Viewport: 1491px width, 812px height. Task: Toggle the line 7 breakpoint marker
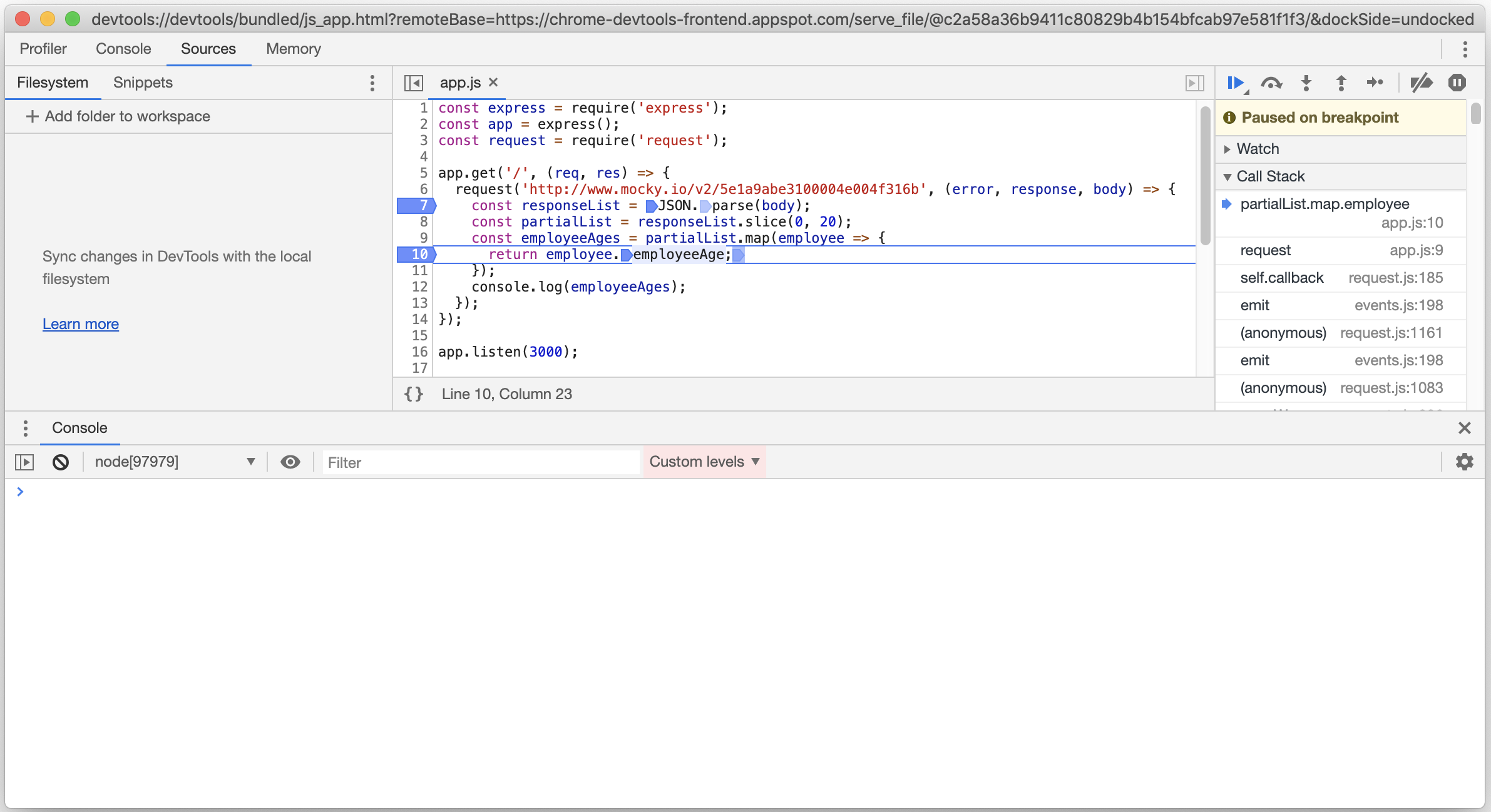point(416,205)
